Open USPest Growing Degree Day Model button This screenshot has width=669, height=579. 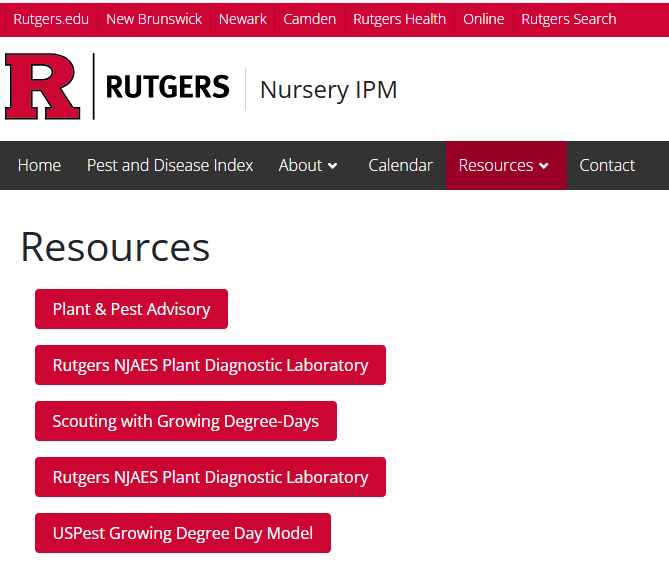pos(183,533)
